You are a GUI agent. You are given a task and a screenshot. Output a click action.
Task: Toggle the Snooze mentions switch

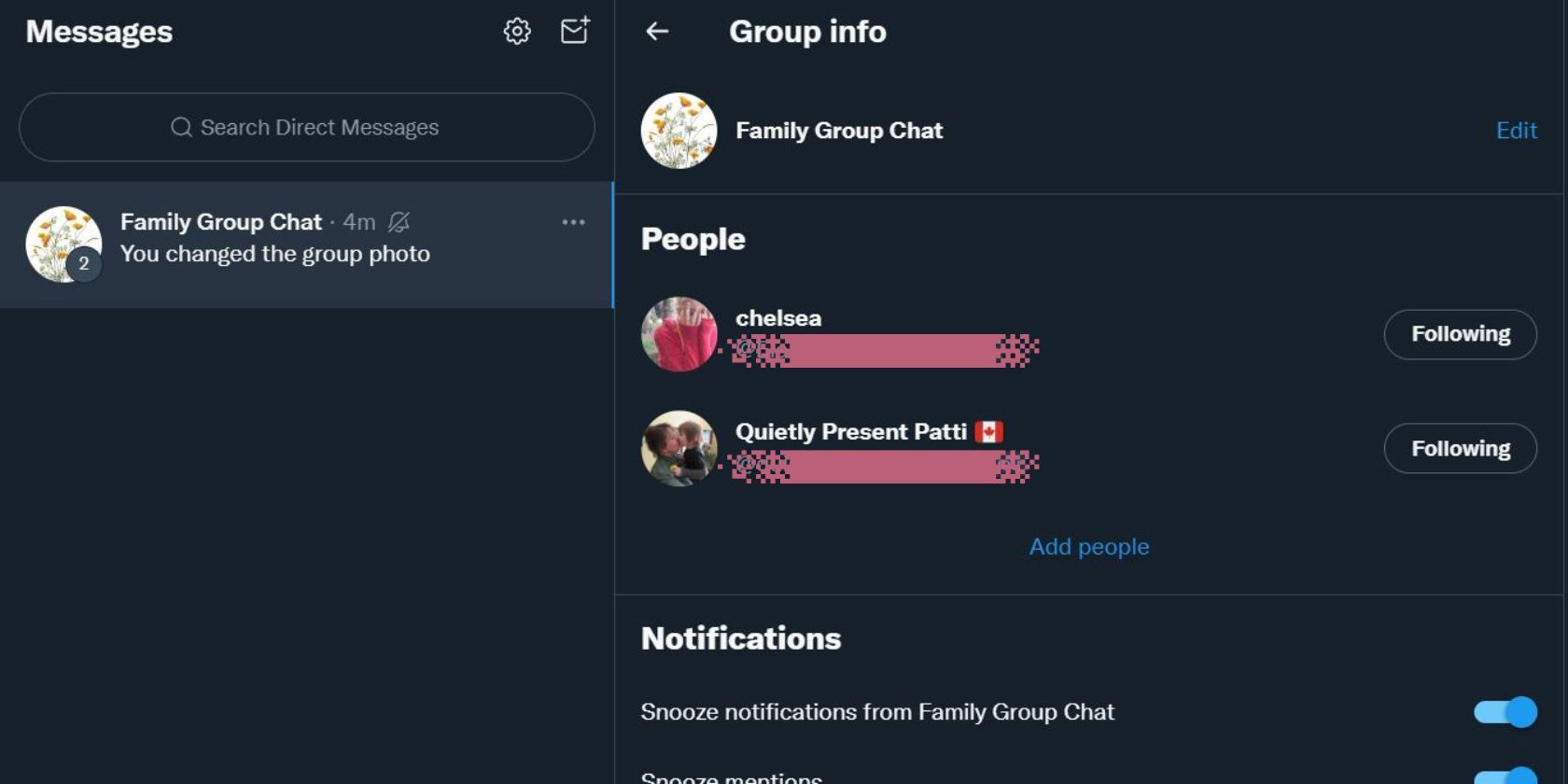tap(1505, 777)
